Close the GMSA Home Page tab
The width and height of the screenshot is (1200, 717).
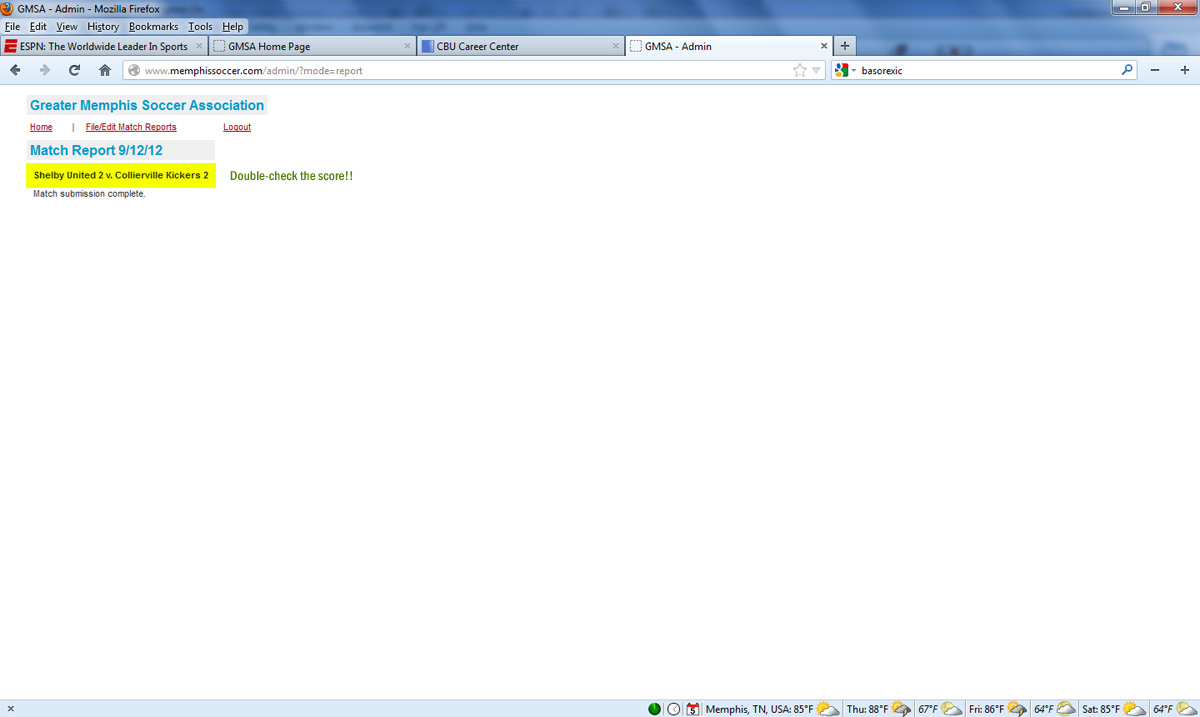click(x=407, y=46)
